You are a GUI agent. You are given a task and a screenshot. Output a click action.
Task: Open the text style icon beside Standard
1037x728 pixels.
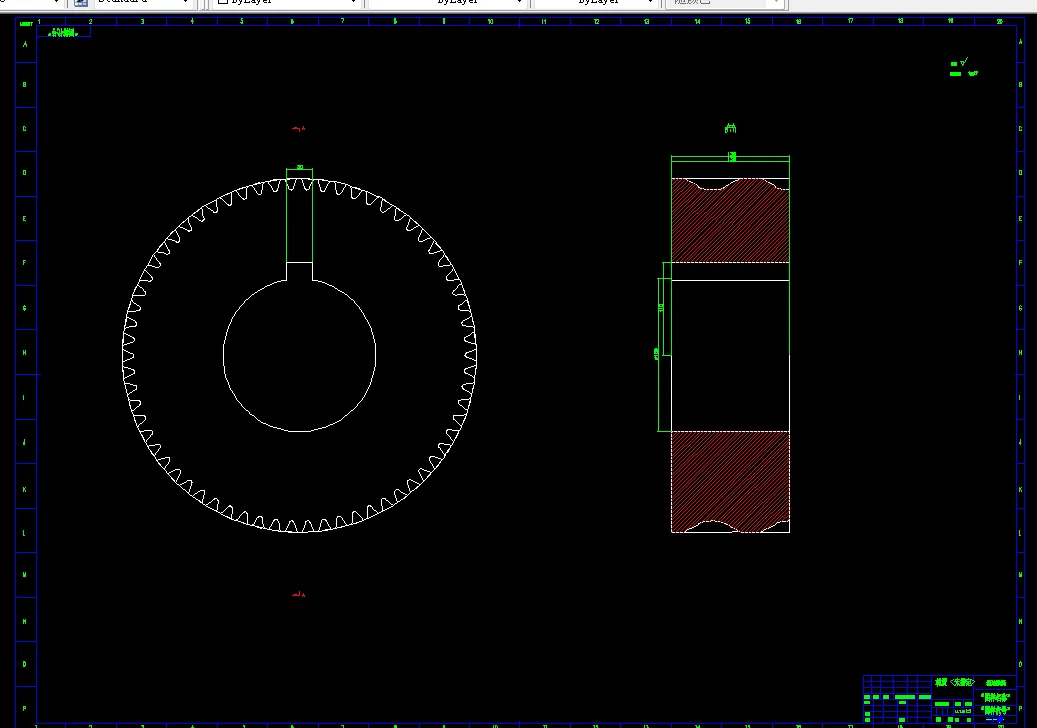pos(81,2)
